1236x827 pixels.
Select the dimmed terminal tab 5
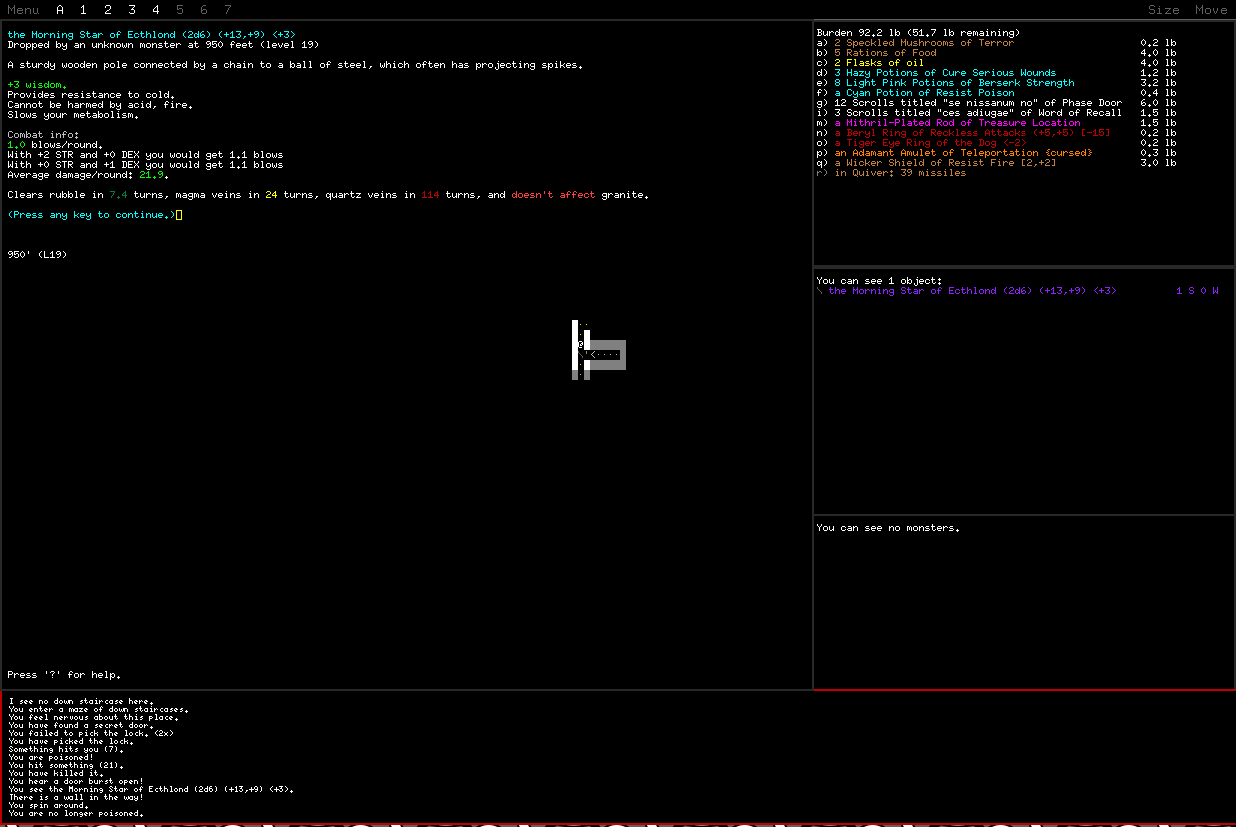coord(180,9)
